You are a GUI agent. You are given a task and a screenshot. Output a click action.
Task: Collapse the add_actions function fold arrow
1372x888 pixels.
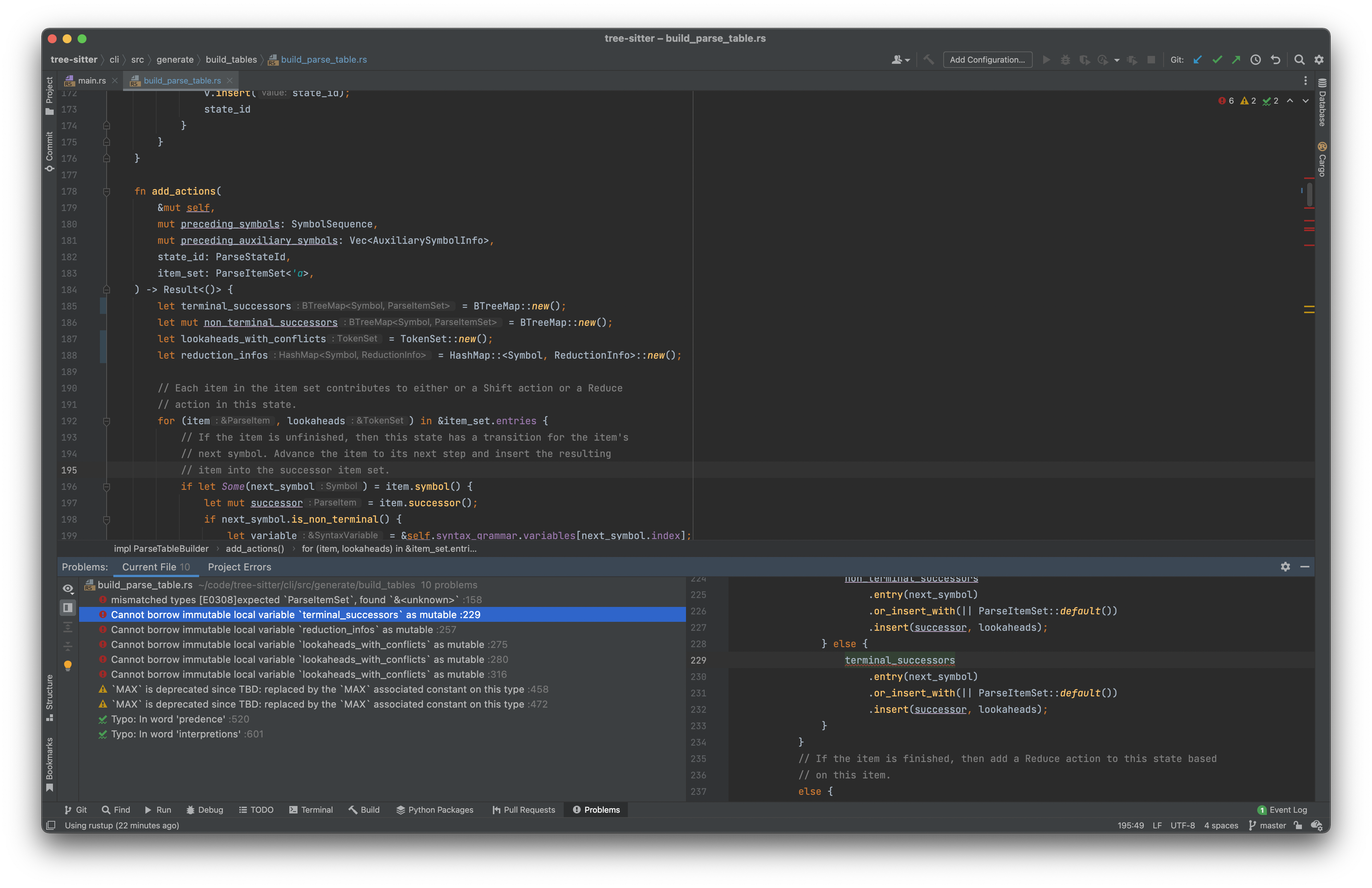(107, 191)
